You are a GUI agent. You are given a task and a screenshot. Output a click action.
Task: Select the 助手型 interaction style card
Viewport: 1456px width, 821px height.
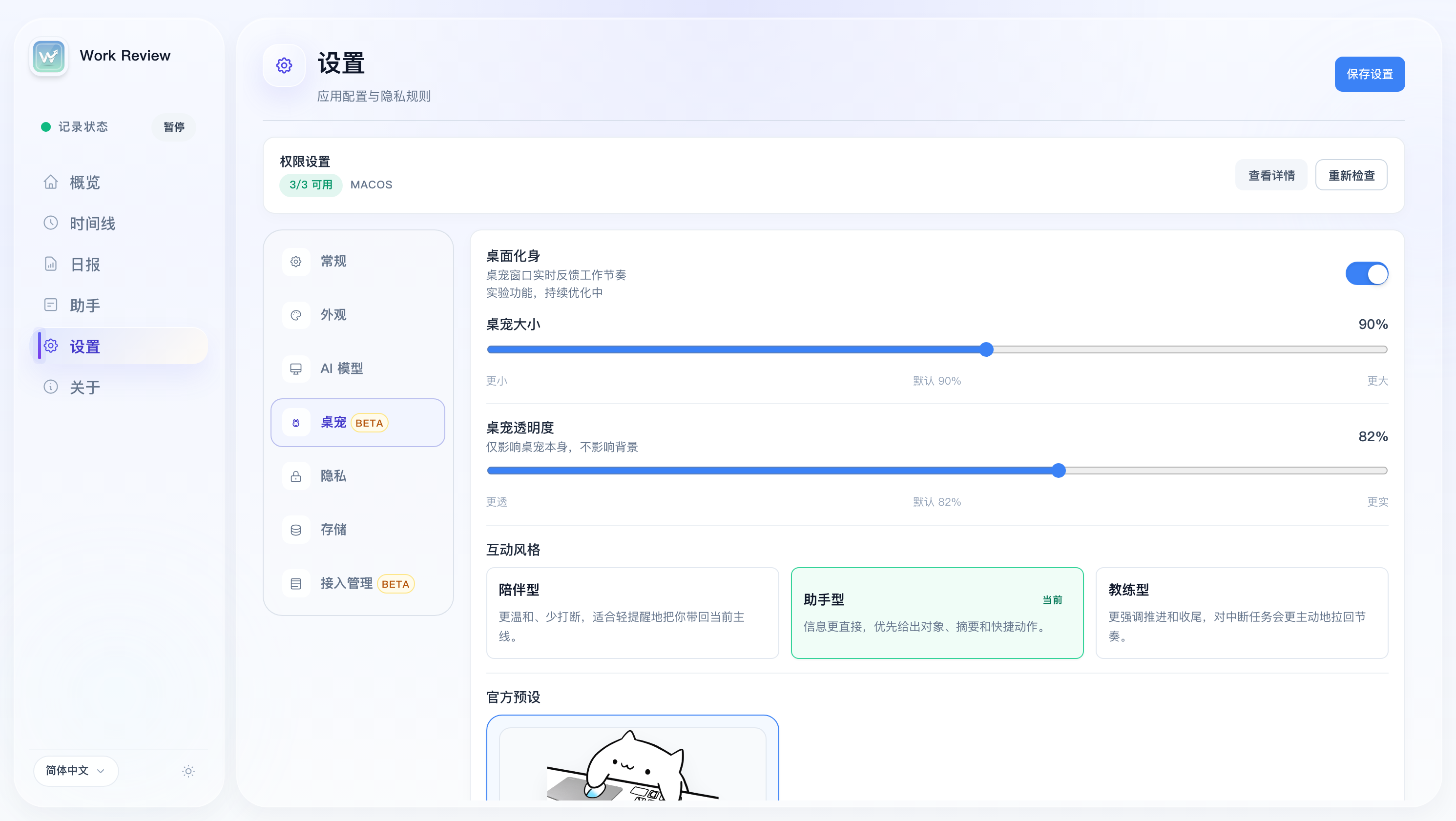937,613
